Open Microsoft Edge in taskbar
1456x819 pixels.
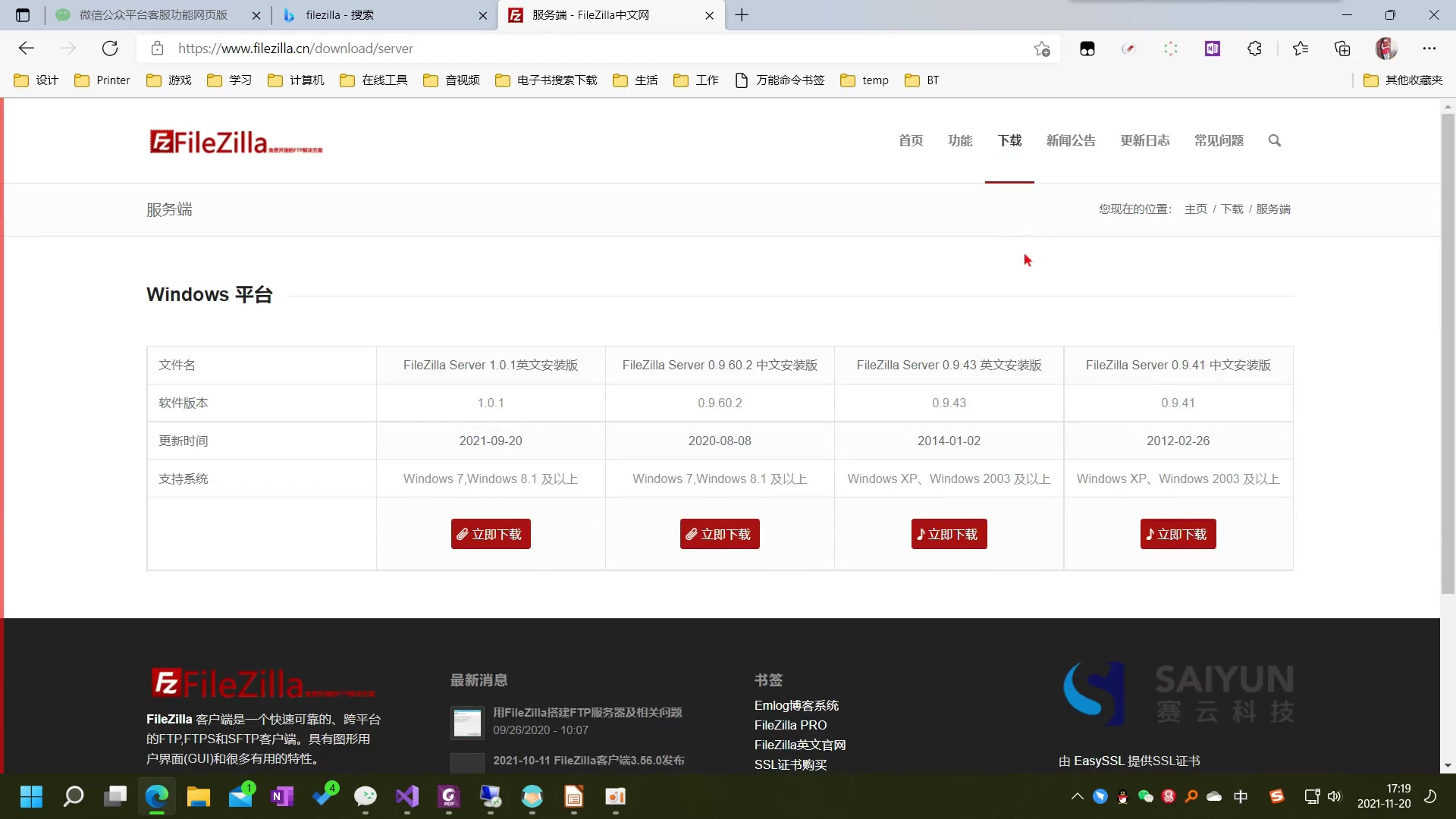157,796
